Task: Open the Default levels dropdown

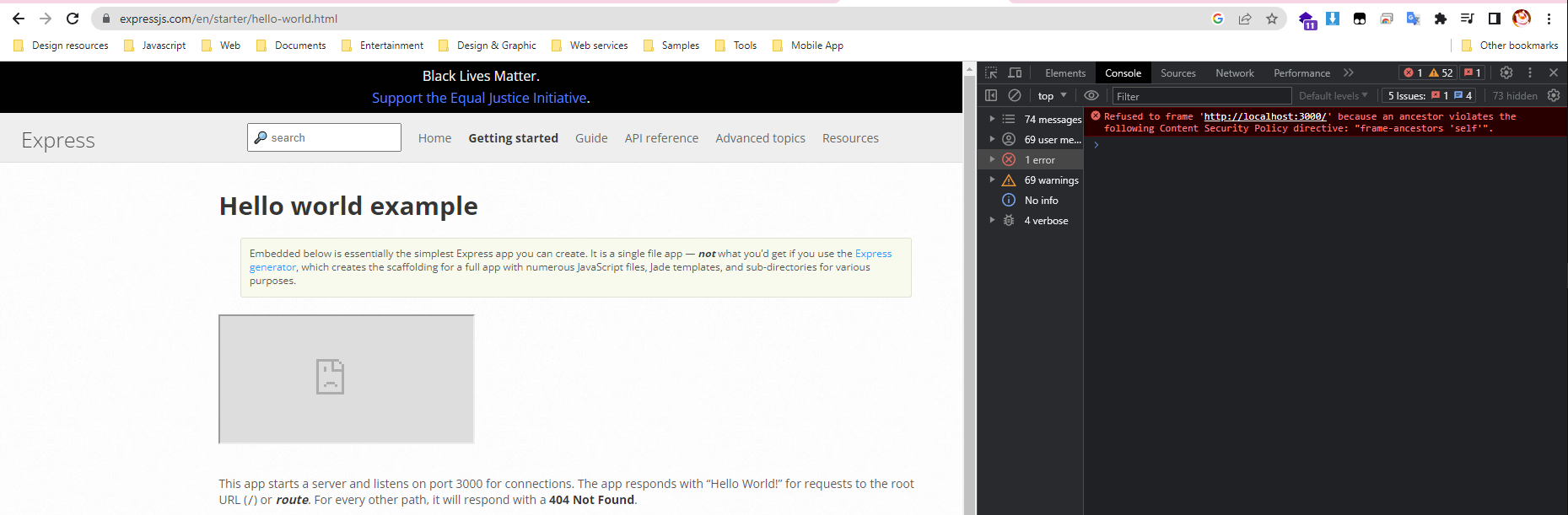Action: click(x=1333, y=96)
